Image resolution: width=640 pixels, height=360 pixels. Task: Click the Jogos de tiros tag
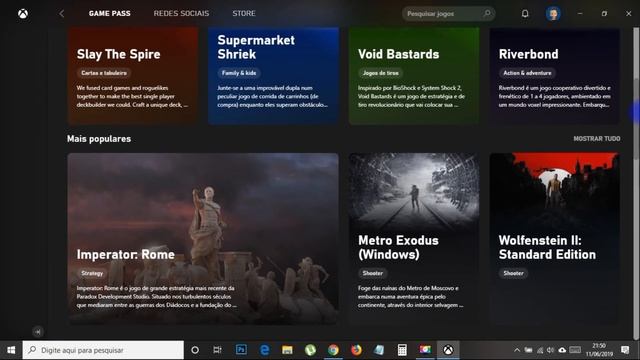pyautogui.click(x=380, y=73)
